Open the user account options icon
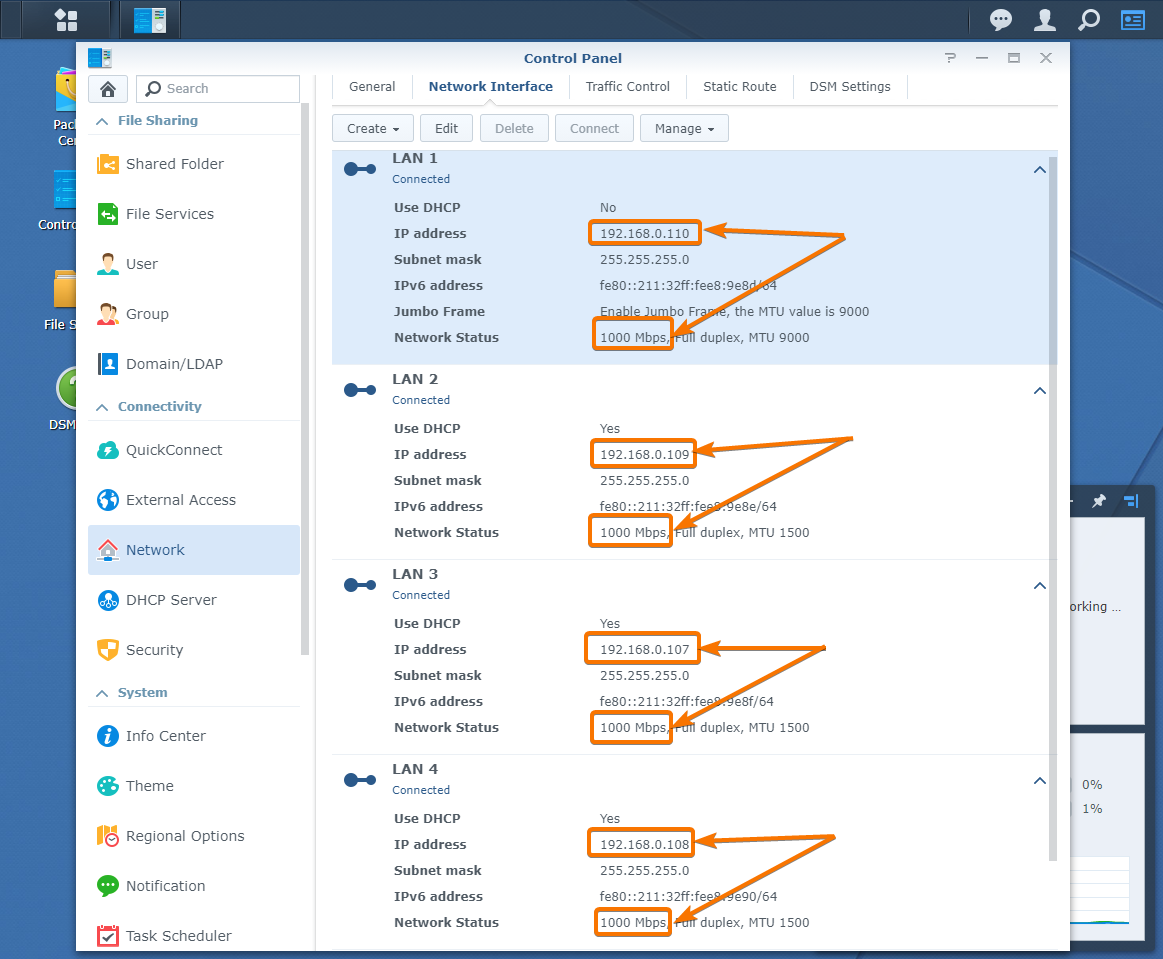Viewport: 1163px width, 959px height. click(1045, 19)
